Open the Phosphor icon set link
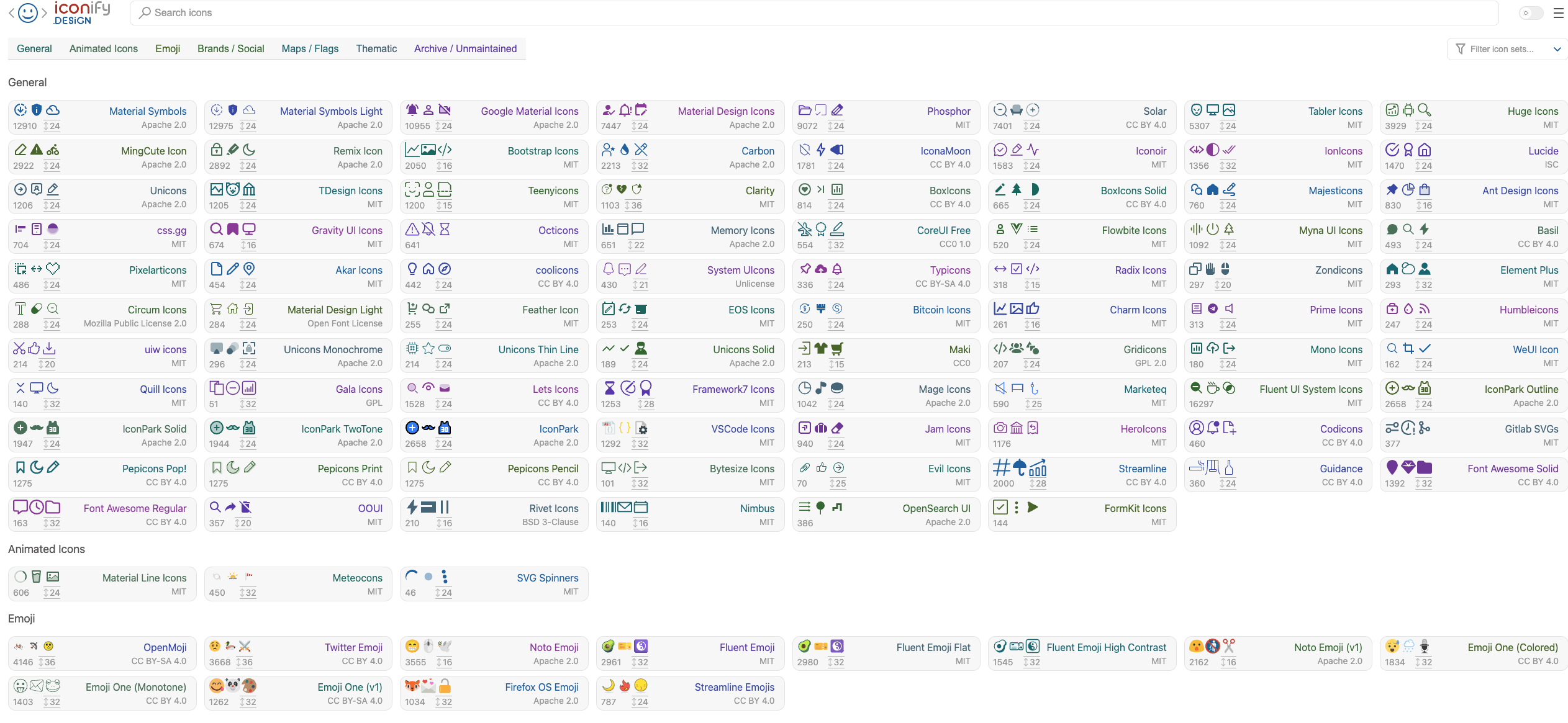Screen dimensions: 1568x723 point(948,111)
